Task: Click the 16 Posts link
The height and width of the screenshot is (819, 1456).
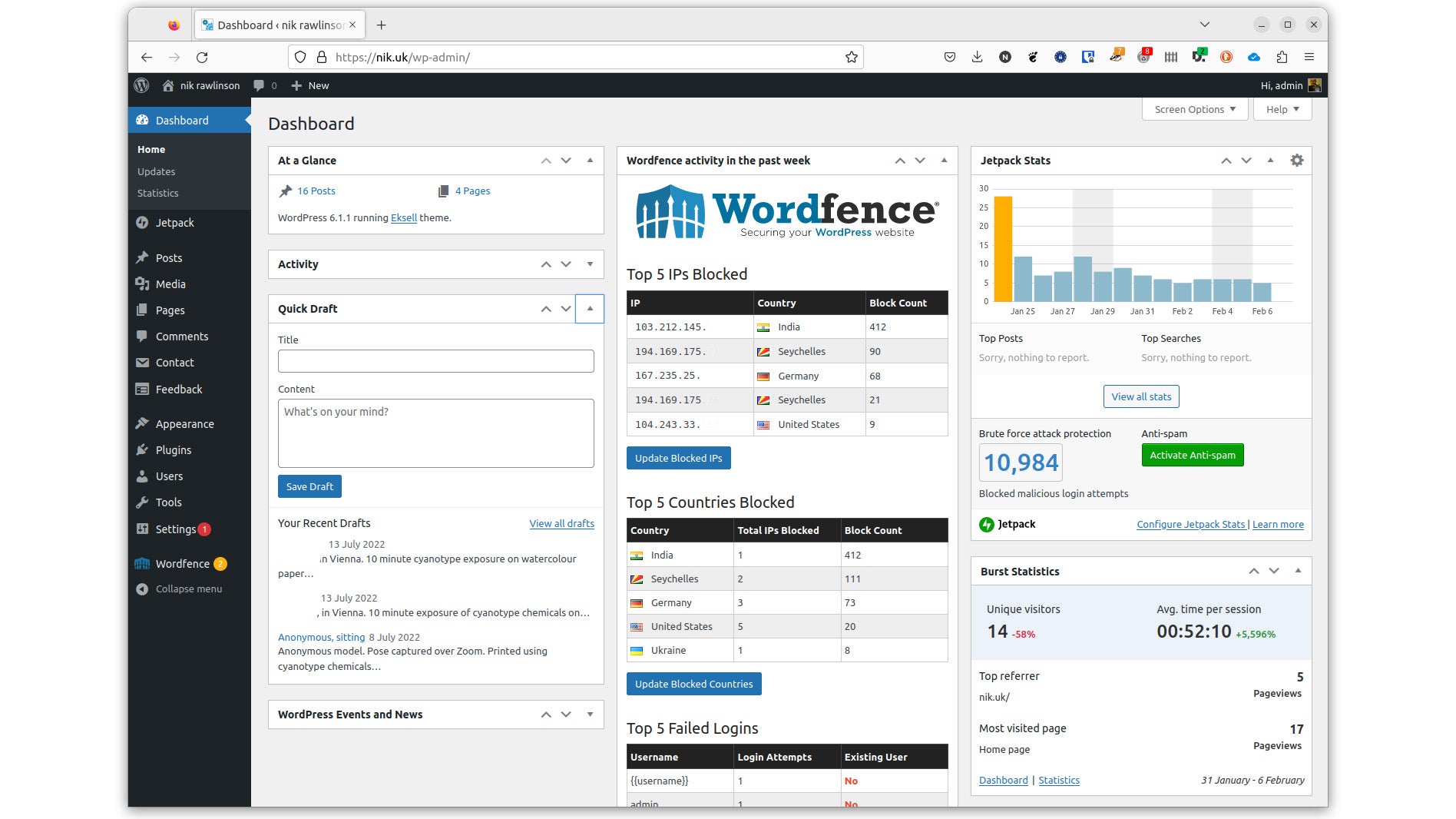Action: [316, 191]
